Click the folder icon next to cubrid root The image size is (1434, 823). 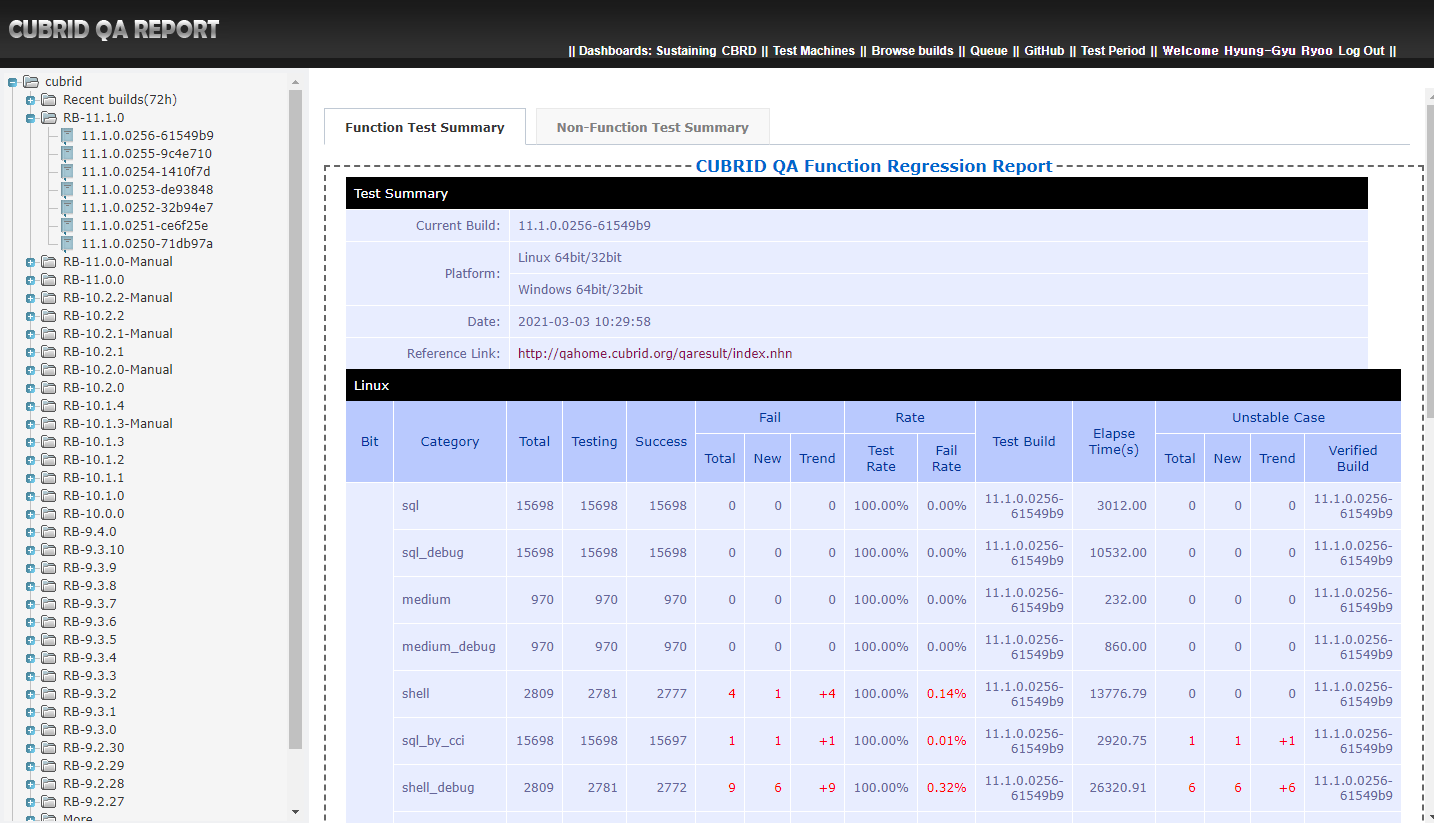(30, 82)
